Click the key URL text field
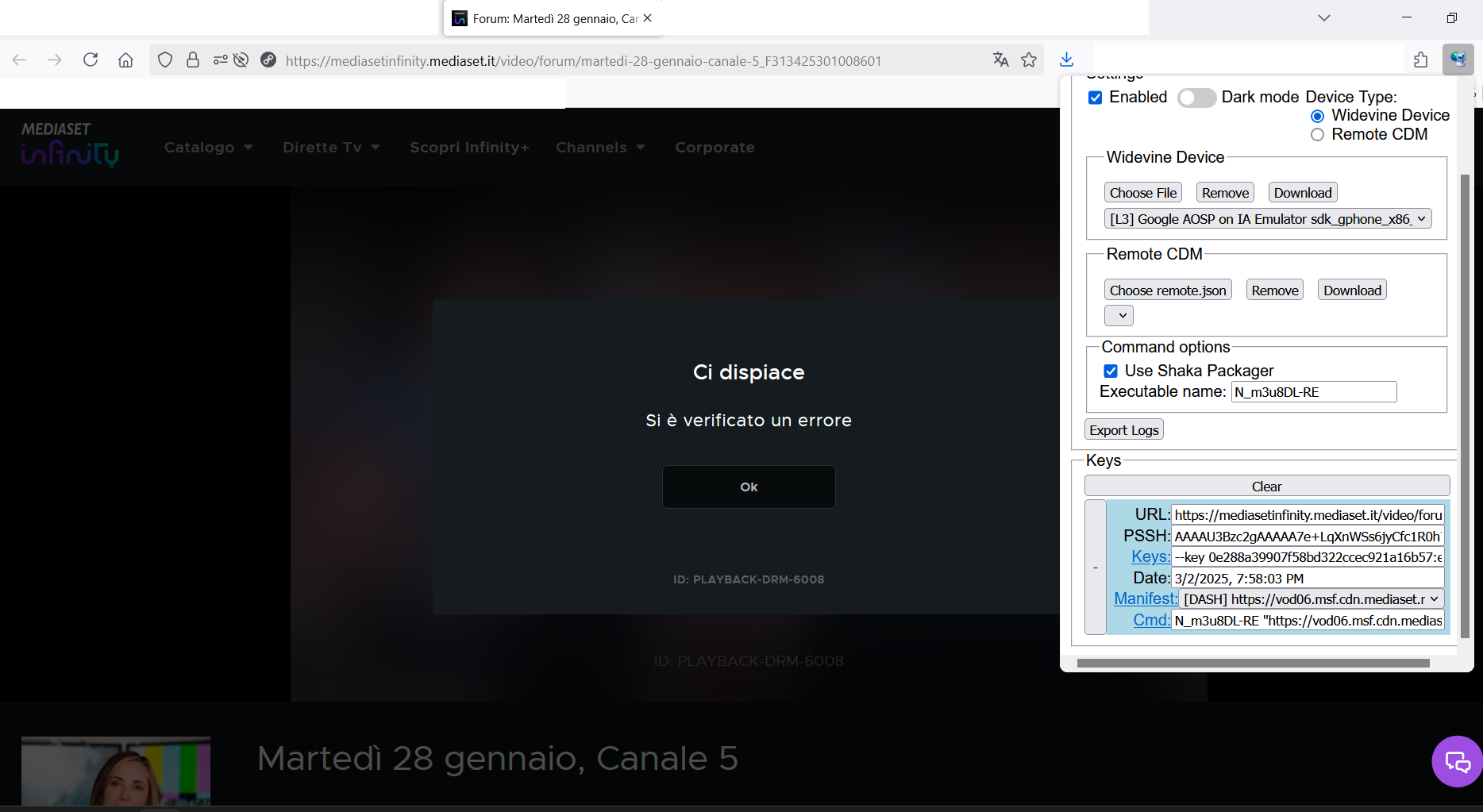1483x812 pixels. click(1308, 515)
